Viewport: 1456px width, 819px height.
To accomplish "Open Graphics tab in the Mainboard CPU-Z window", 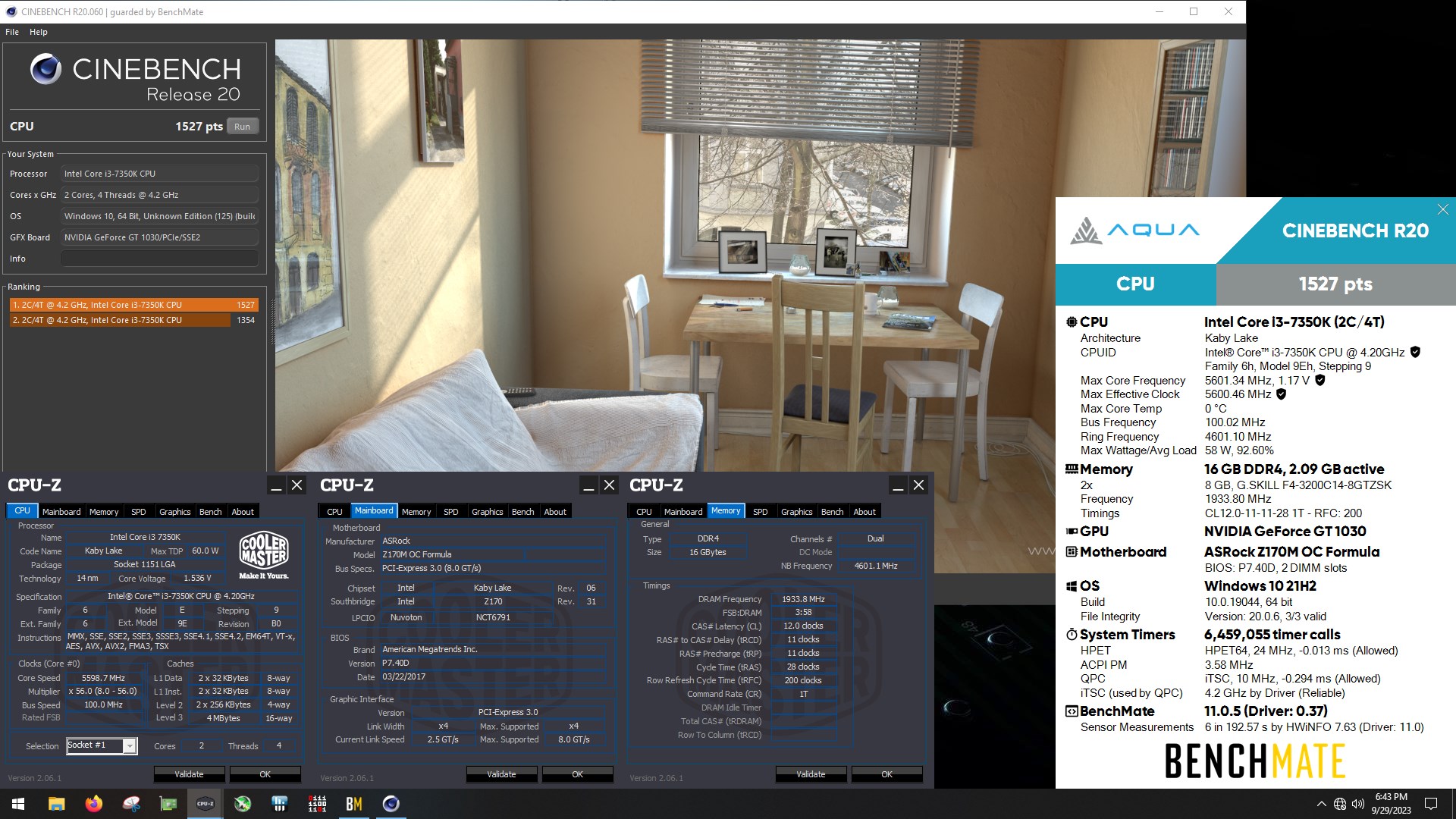I will pos(488,512).
